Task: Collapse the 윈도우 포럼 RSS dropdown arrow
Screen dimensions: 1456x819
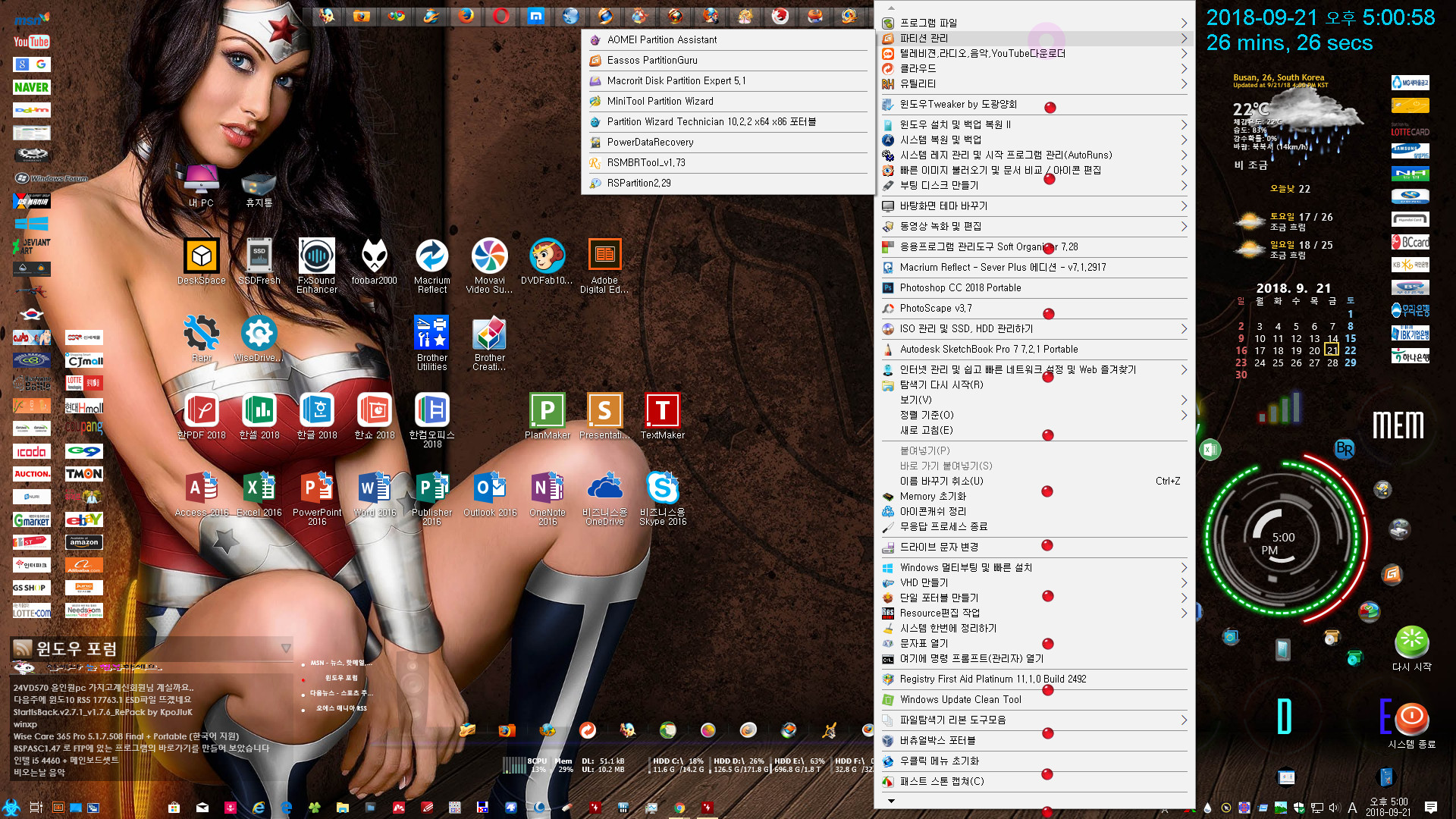Action: coord(285,648)
